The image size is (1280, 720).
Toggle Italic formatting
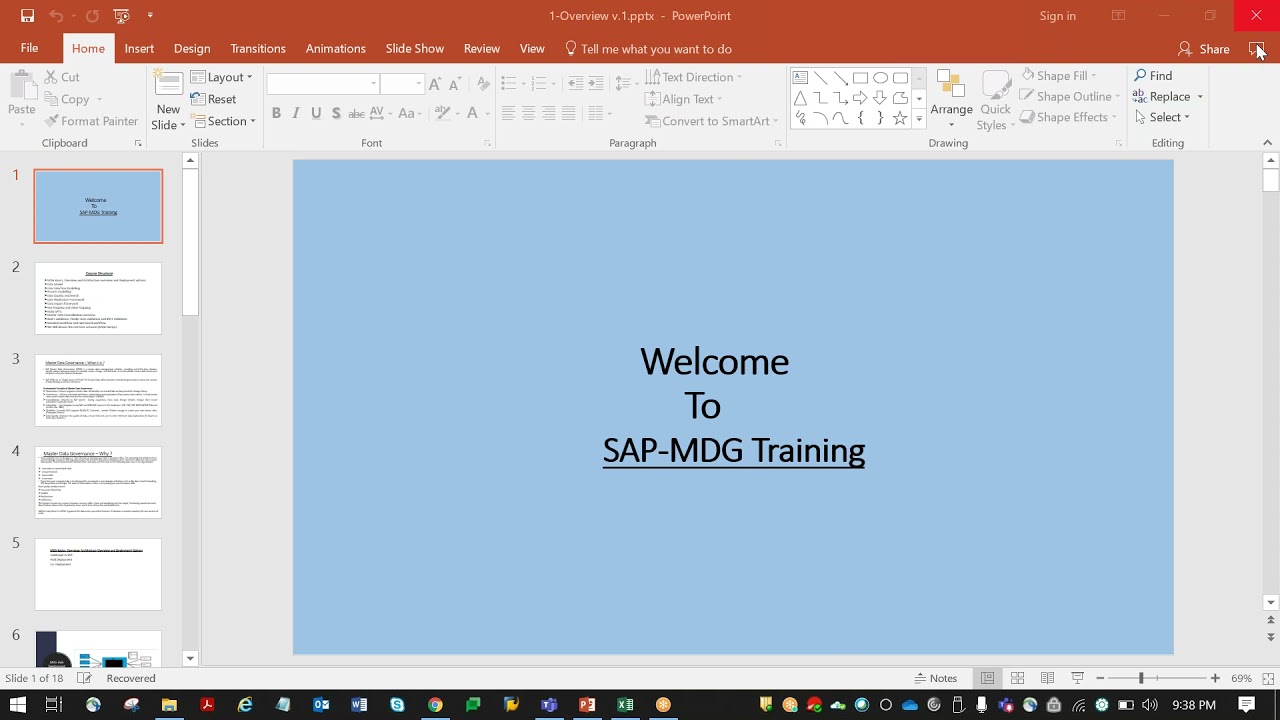296,114
